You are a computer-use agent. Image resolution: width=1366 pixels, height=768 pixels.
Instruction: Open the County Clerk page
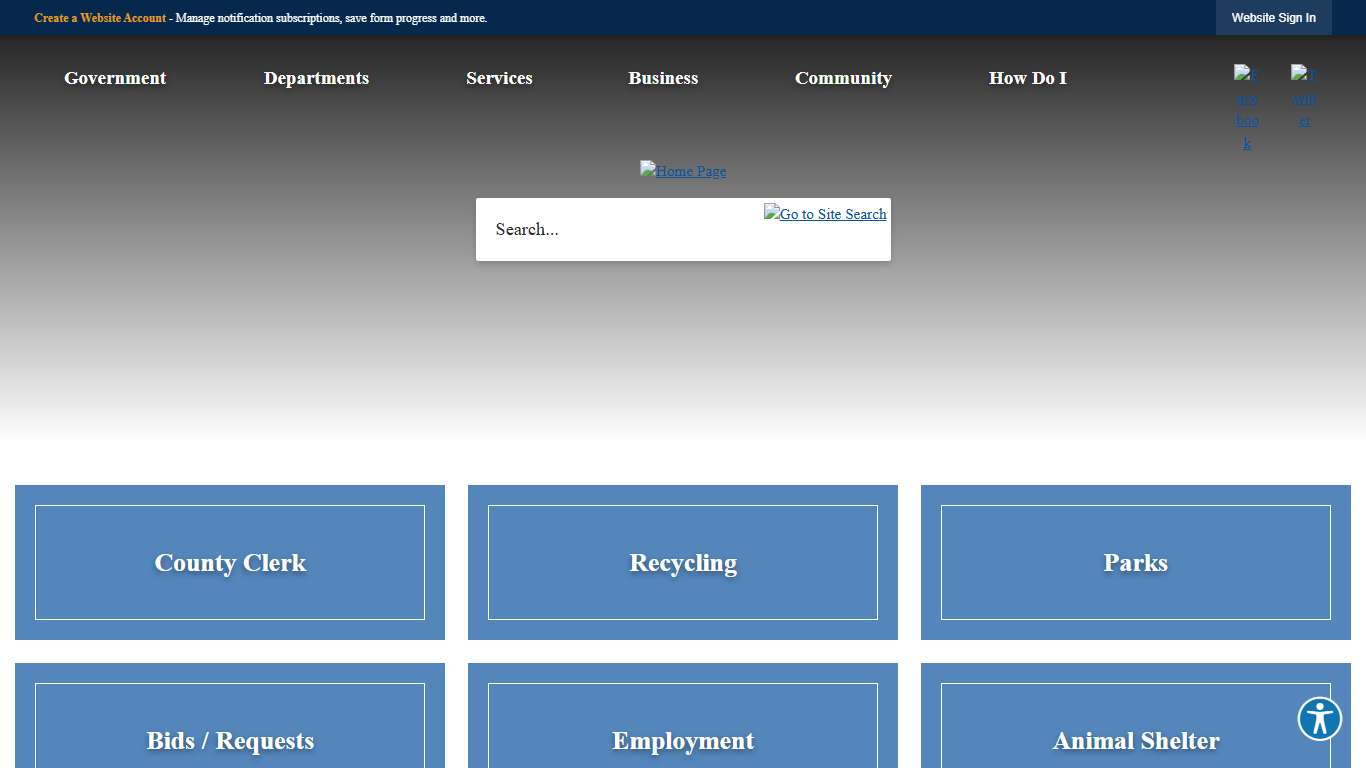230,562
